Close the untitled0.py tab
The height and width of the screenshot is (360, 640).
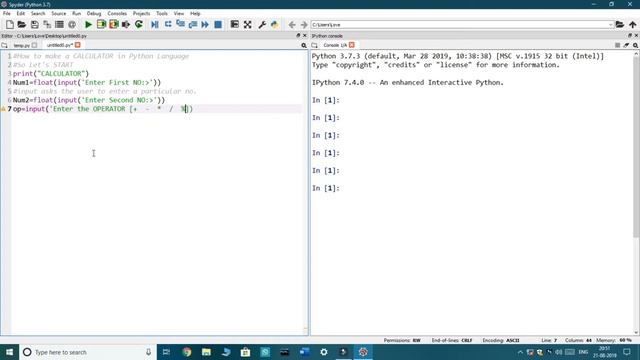(78, 45)
